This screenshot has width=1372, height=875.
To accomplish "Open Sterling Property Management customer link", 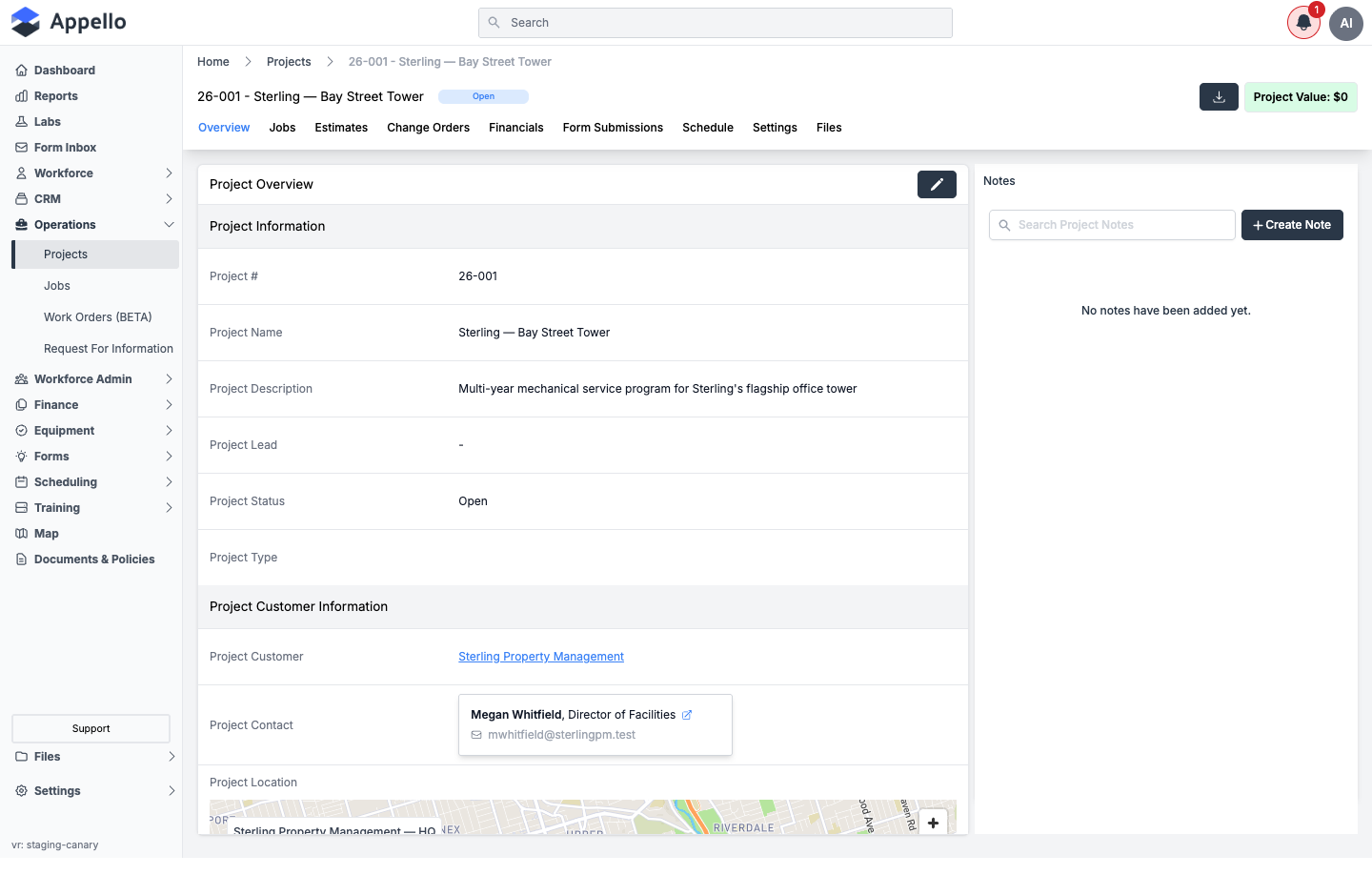I will (541, 657).
